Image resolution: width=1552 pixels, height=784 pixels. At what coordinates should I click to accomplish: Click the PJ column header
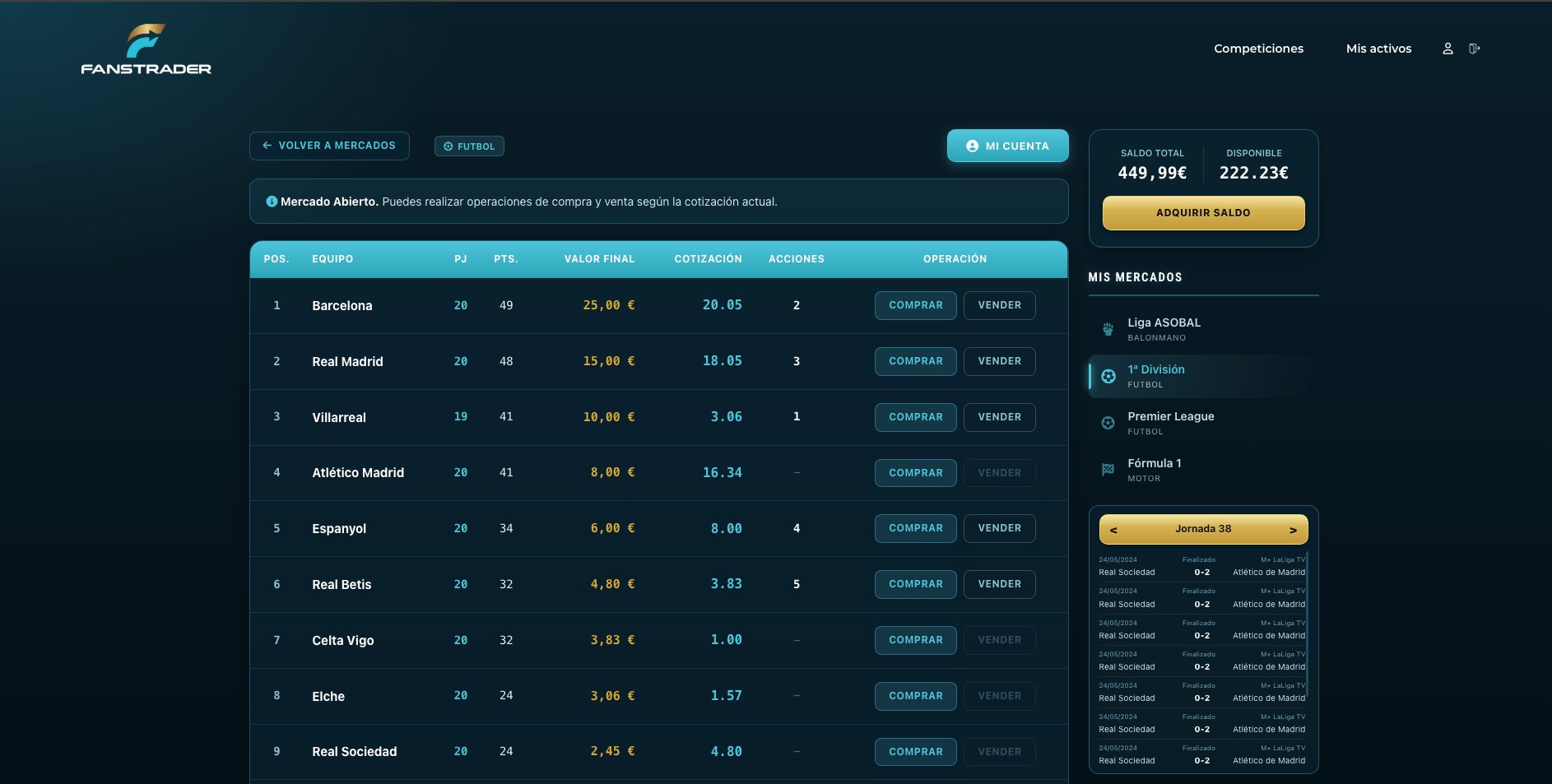pos(461,259)
